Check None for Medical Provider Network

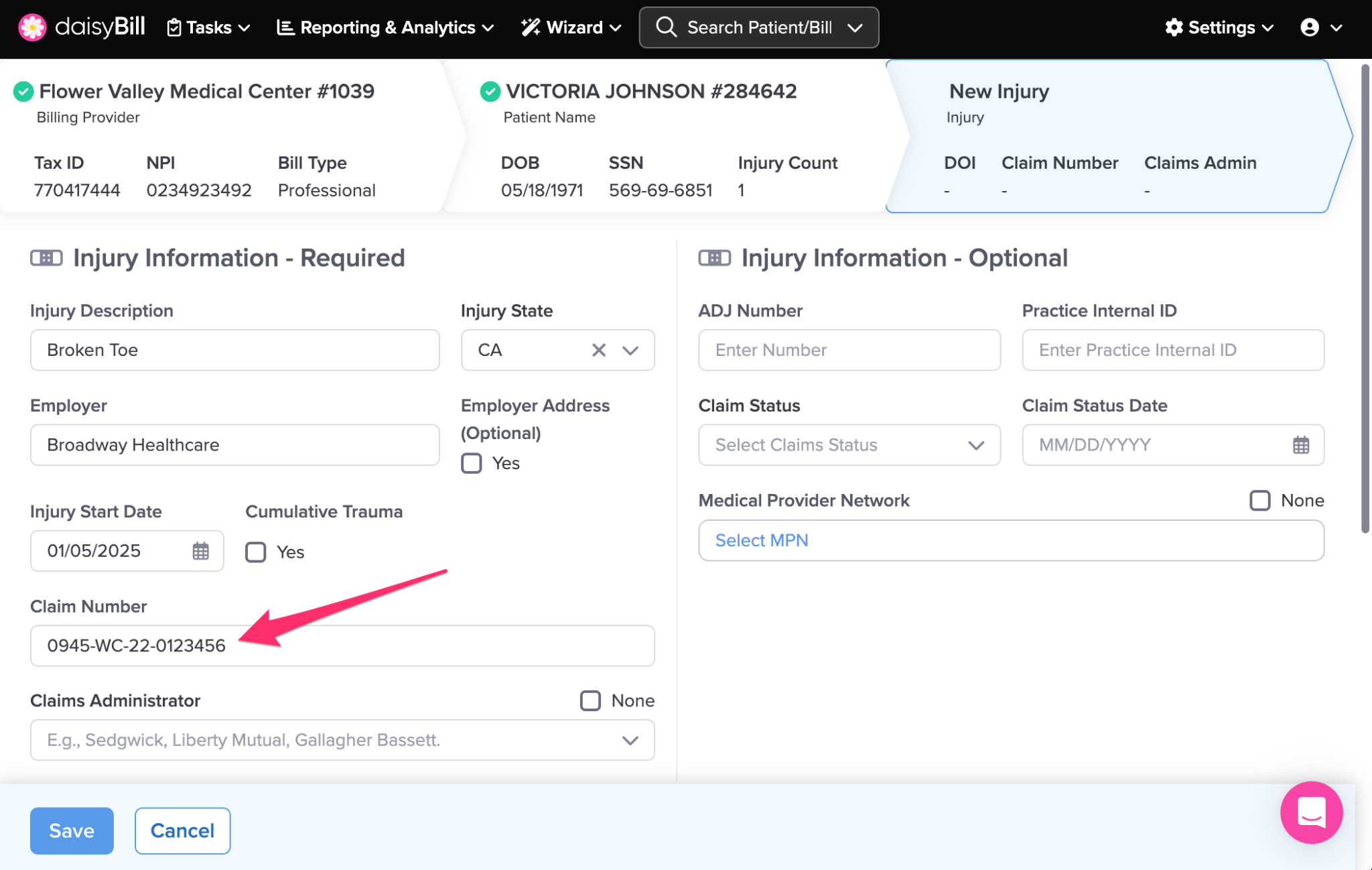1259,501
